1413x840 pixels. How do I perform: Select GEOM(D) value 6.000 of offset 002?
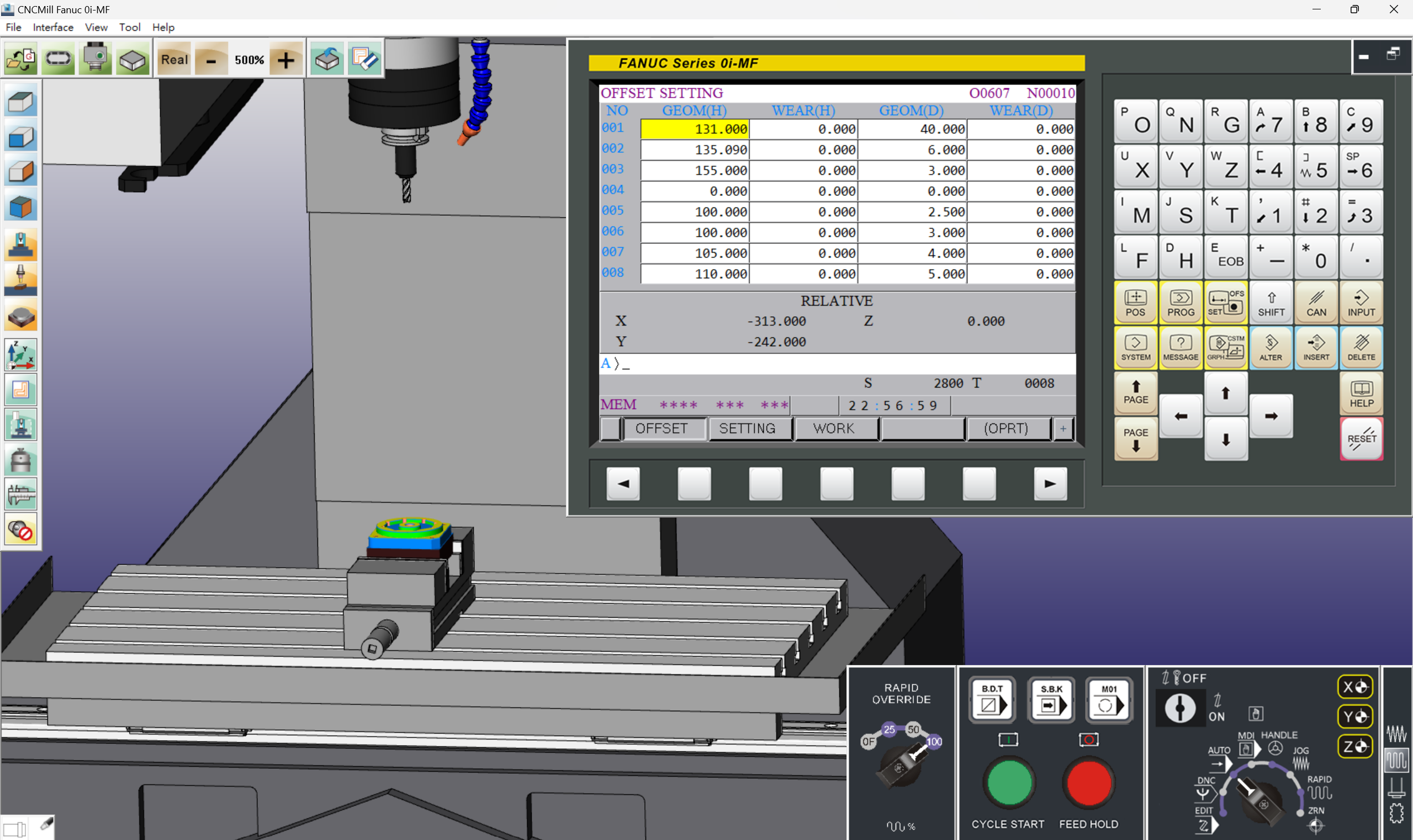tap(912, 150)
